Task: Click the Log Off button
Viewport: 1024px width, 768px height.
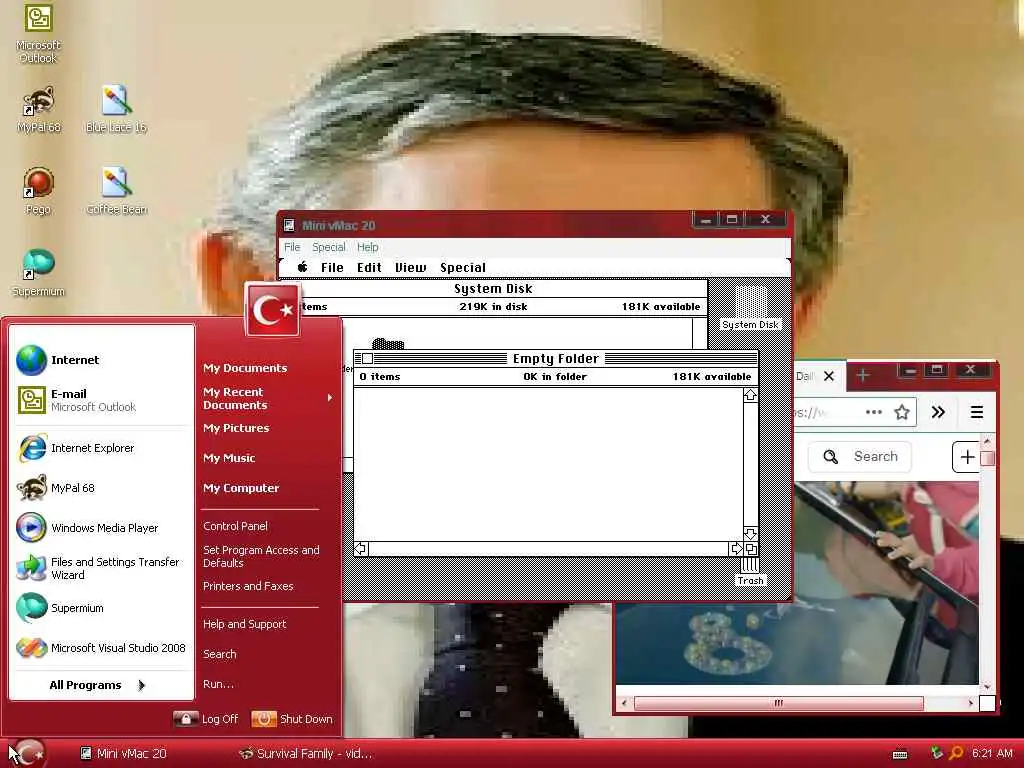Action: click(206, 719)
